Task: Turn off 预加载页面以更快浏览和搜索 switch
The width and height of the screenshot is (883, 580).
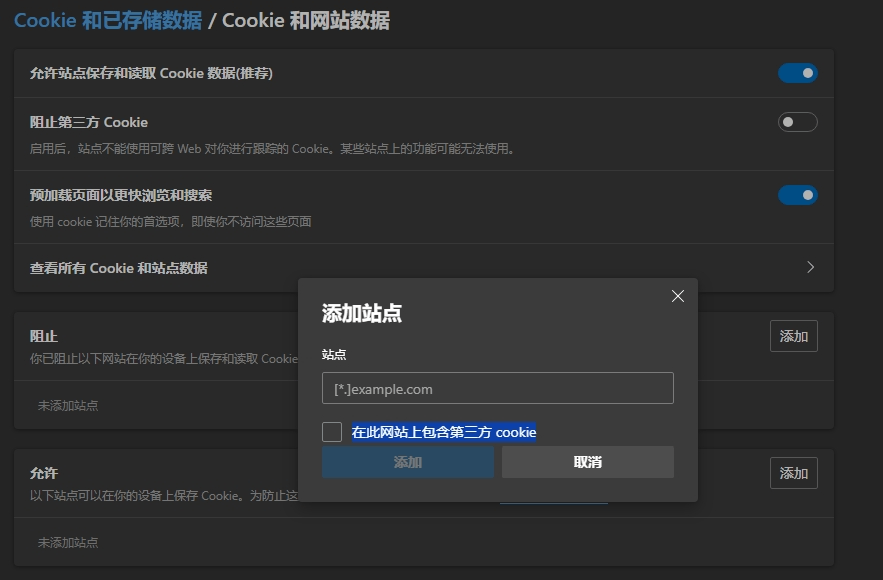Action: point(797,195)
